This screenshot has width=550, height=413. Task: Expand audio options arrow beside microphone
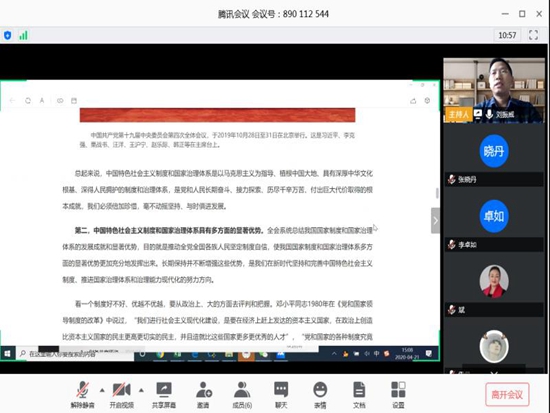coord(102,390)
